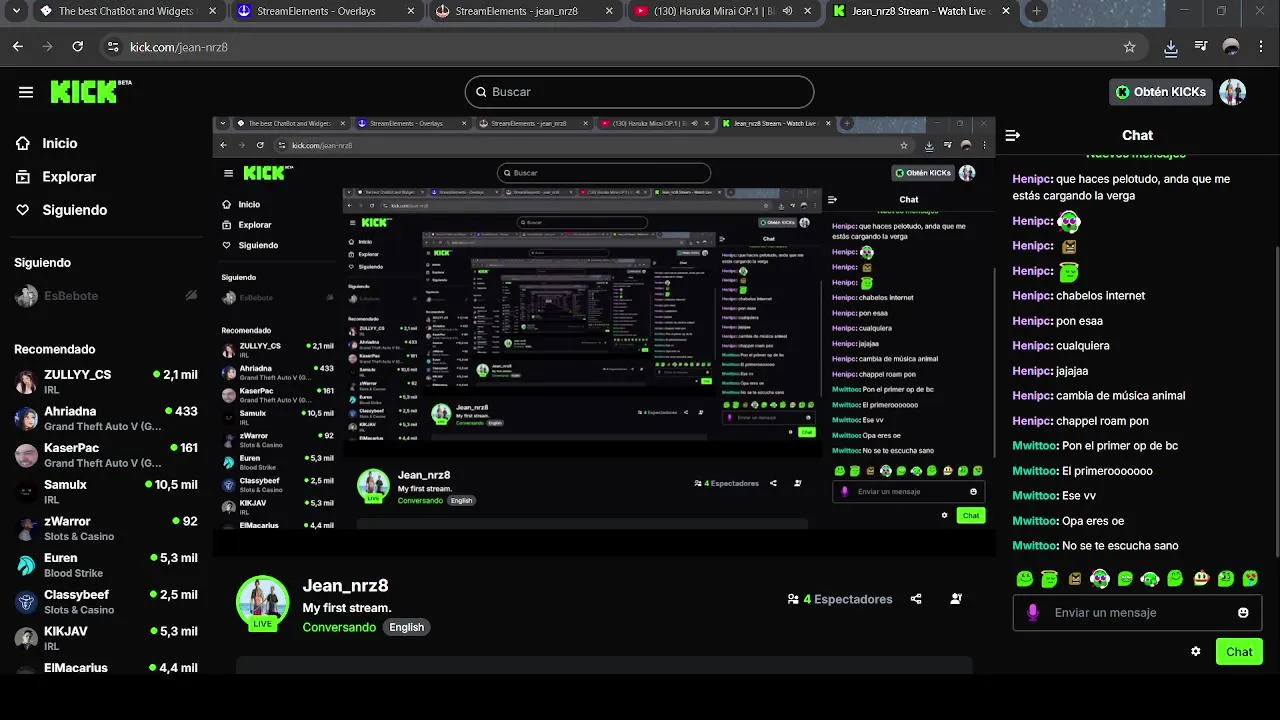1280x720 pixels.
Task: Go to Inicio in sidebar
Action: coord(60,143)
